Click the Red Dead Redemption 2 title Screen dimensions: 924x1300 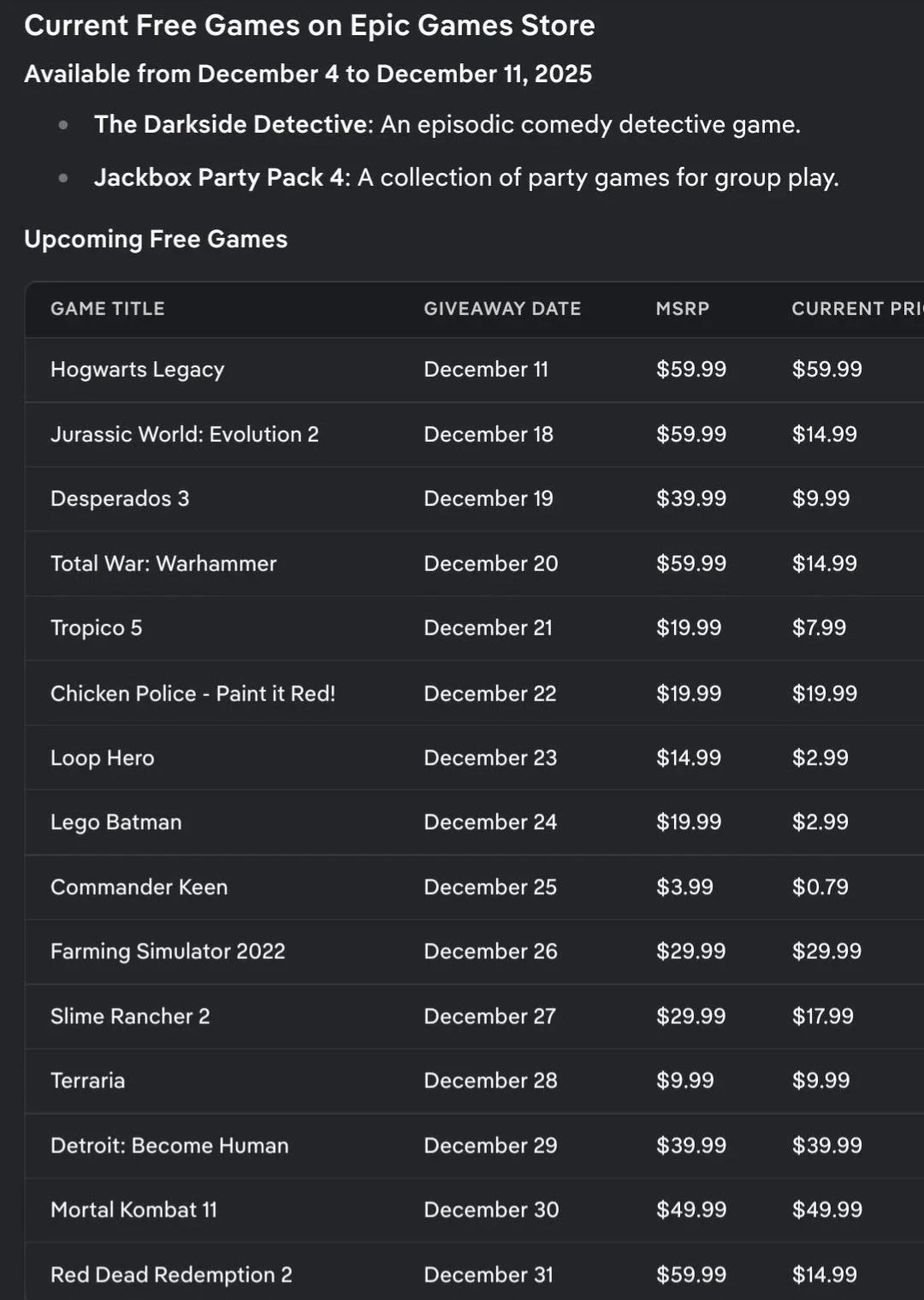tap(171, 1275)
